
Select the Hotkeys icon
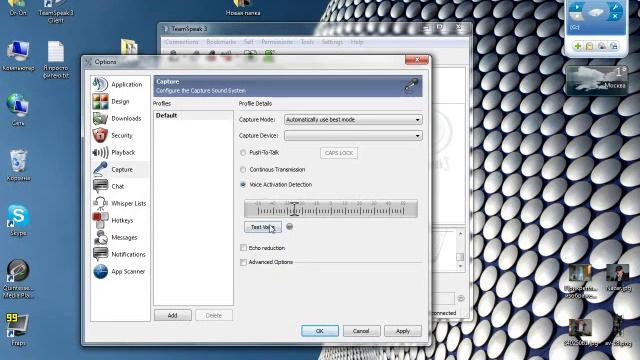[x=100, y=220]
